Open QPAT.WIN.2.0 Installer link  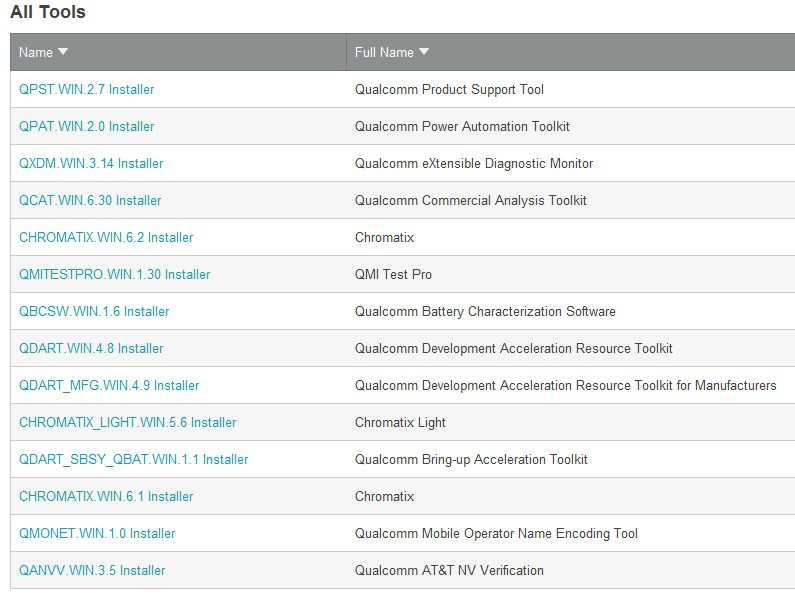(x=86, y=126)
